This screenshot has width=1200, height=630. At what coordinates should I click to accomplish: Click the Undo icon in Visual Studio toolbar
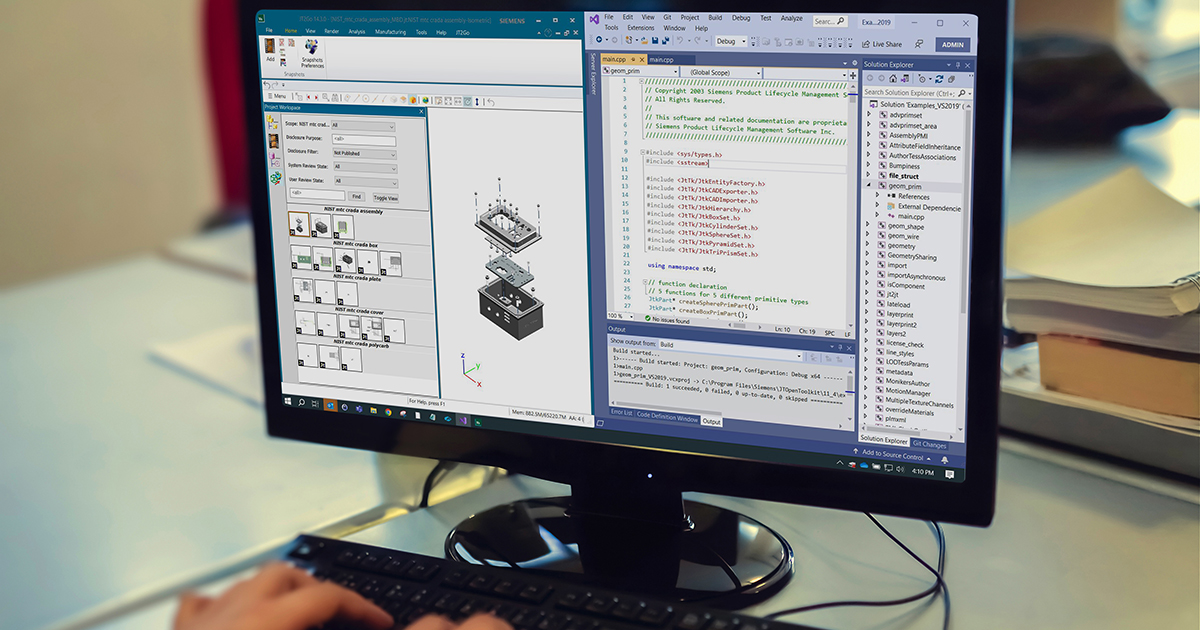tap(681, 40)
